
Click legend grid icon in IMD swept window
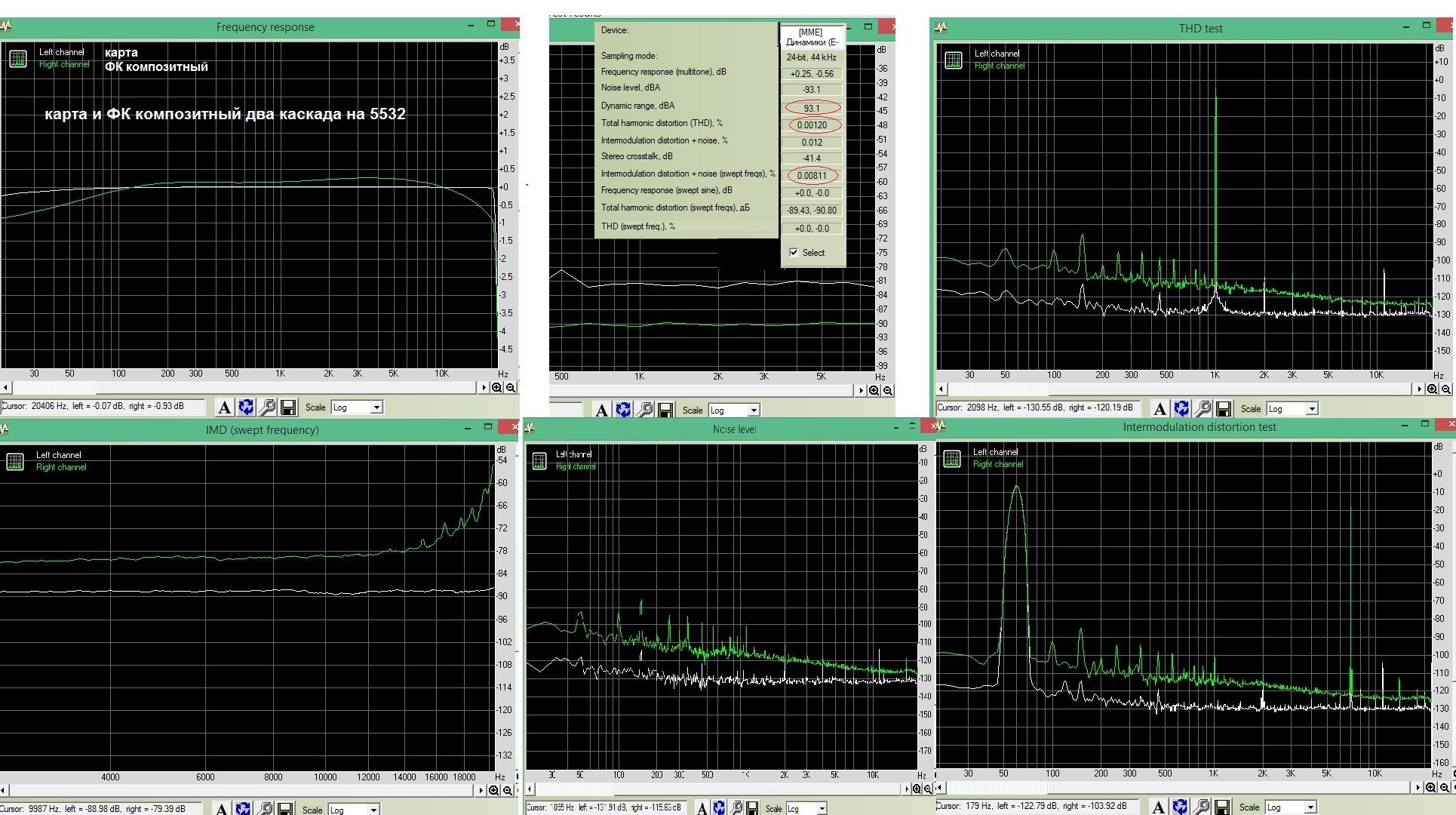tap(15, 461)
